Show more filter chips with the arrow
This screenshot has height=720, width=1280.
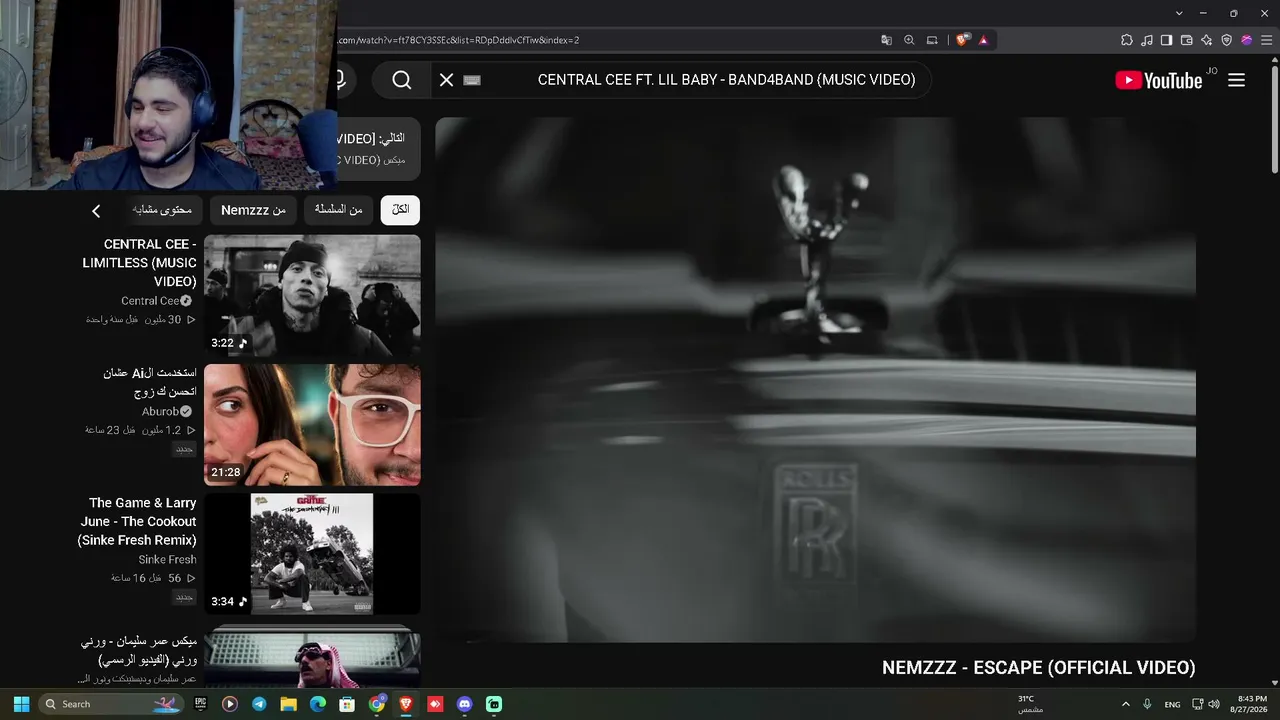96,211
